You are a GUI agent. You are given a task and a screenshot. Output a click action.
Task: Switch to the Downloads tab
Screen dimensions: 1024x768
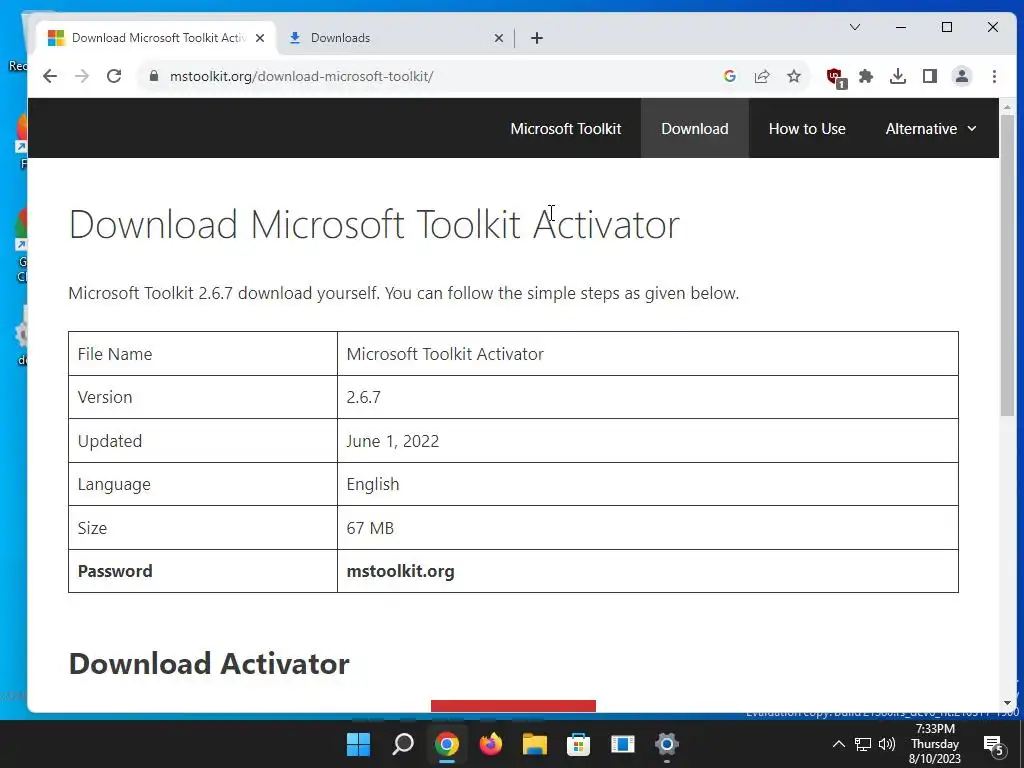[x=395, y=38]
